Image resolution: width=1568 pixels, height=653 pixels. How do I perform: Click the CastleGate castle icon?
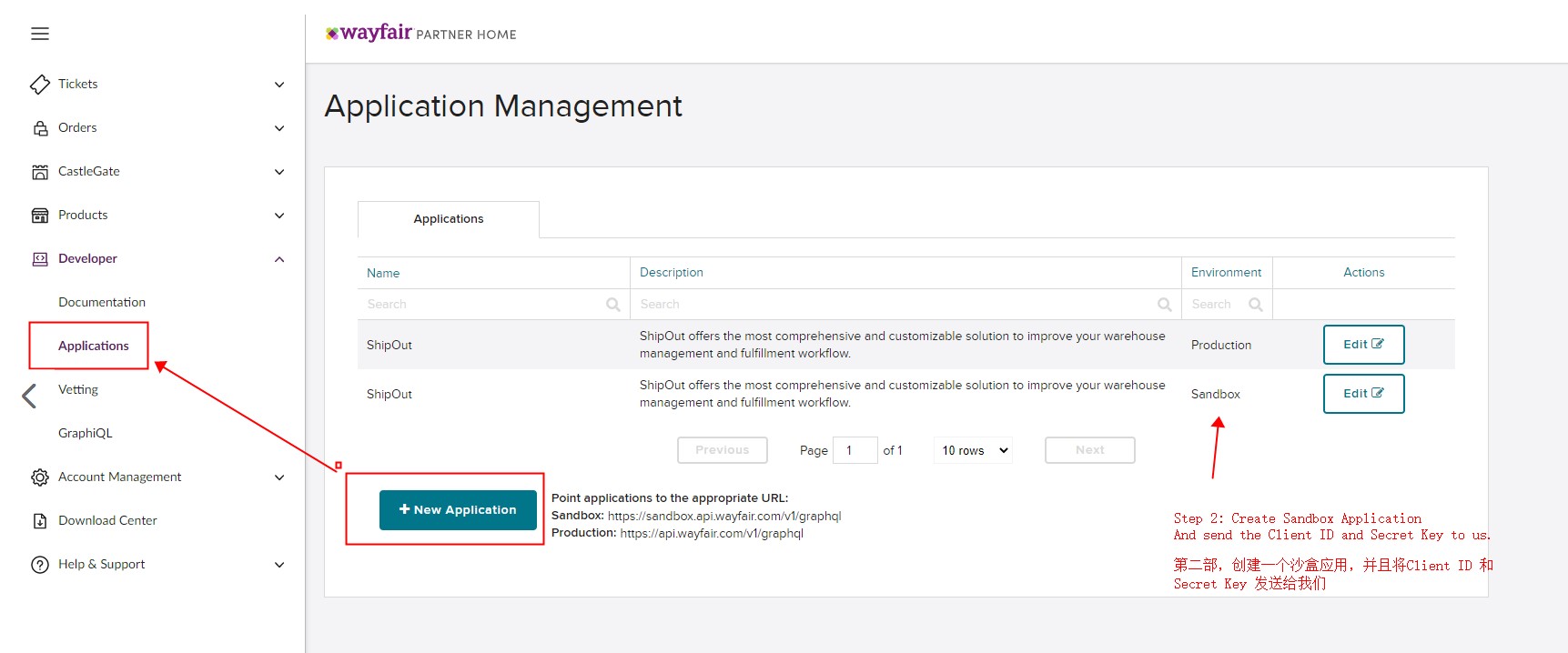(x=40, y=171)
